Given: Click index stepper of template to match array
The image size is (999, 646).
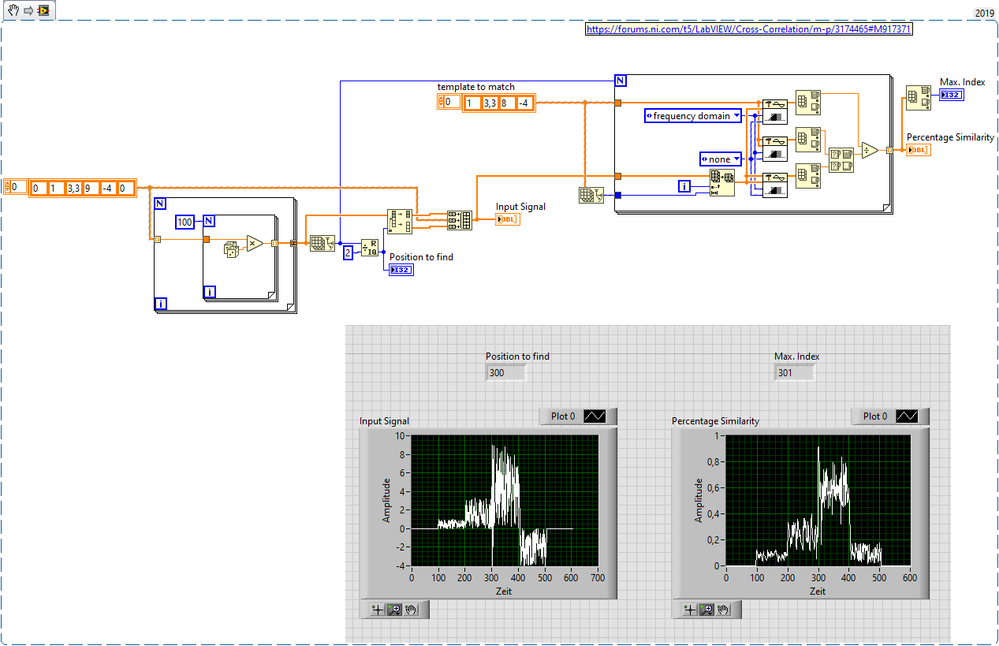Looking at the screenshot, I should point(441,102).
